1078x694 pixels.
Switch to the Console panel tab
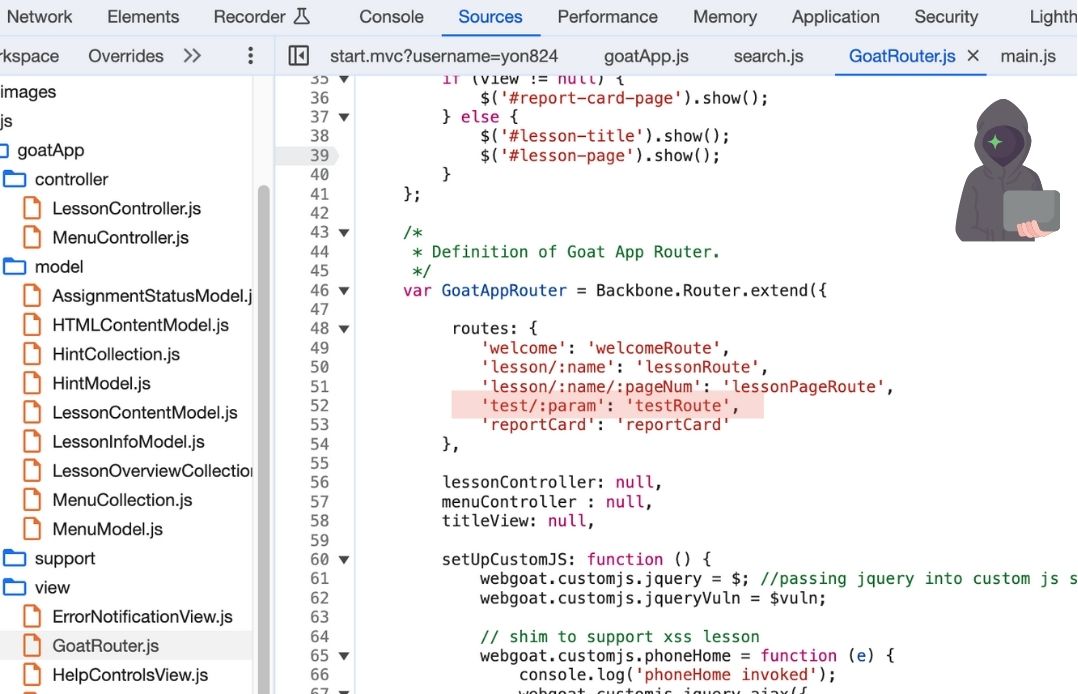point(391,17)
